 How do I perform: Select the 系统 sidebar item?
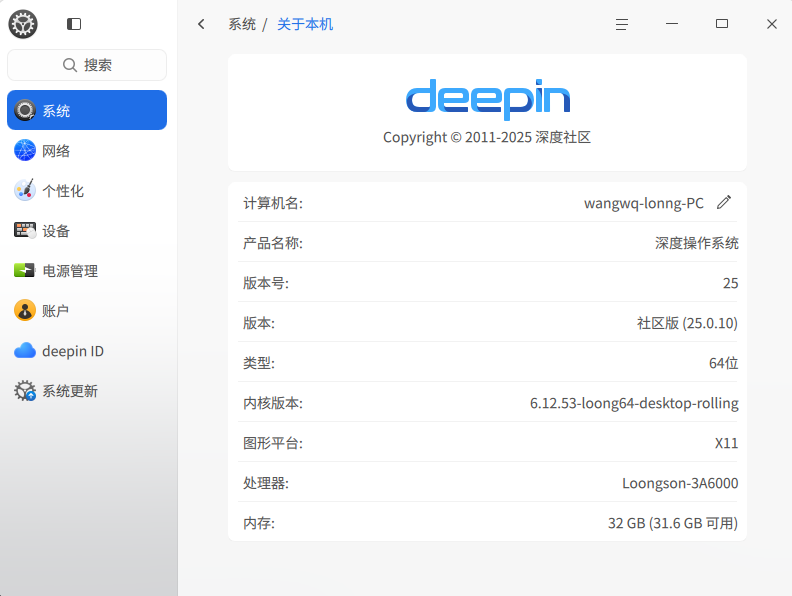(x=87, y=110)
